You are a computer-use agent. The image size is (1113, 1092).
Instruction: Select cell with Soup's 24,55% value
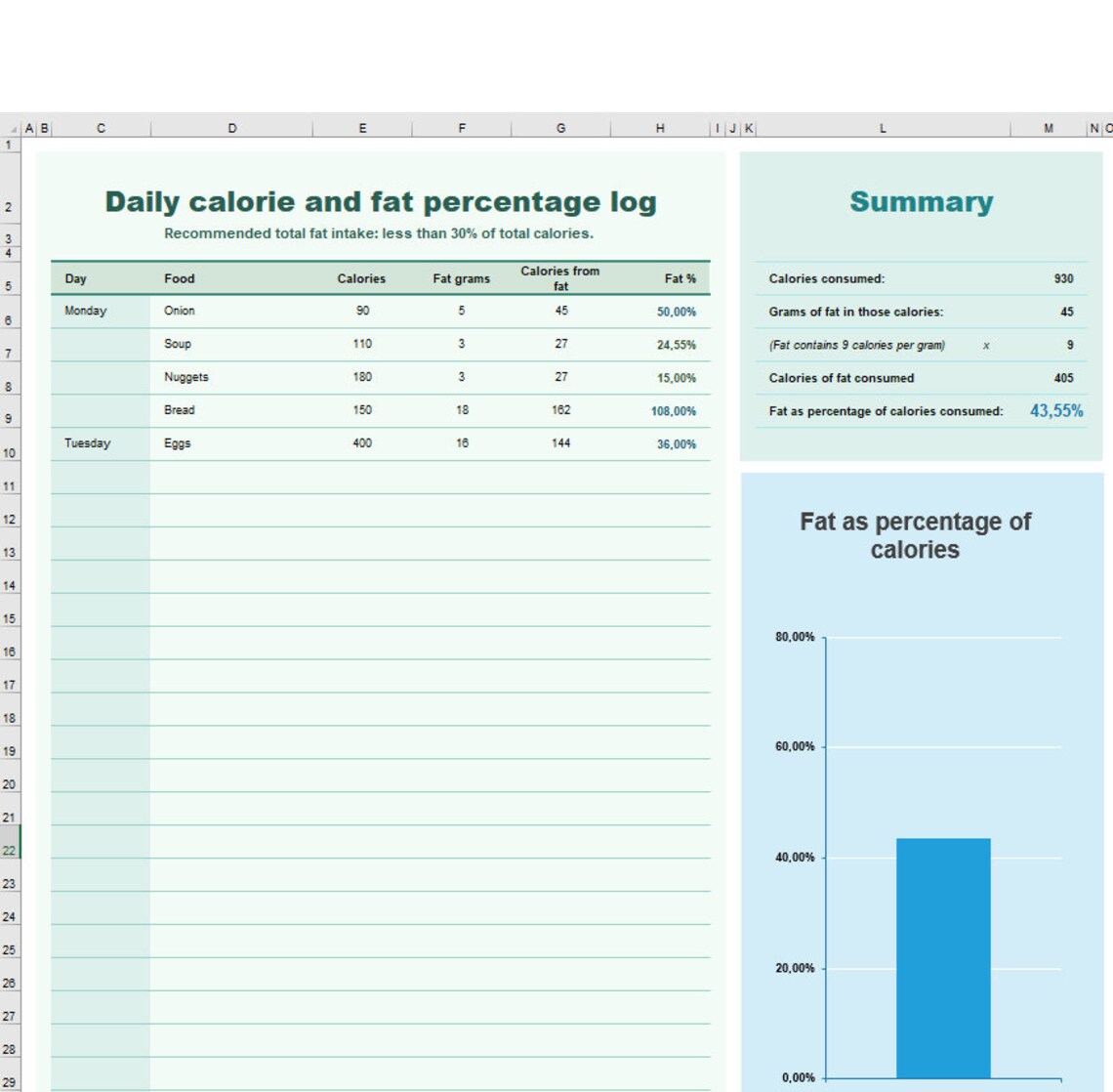(679, 344)
